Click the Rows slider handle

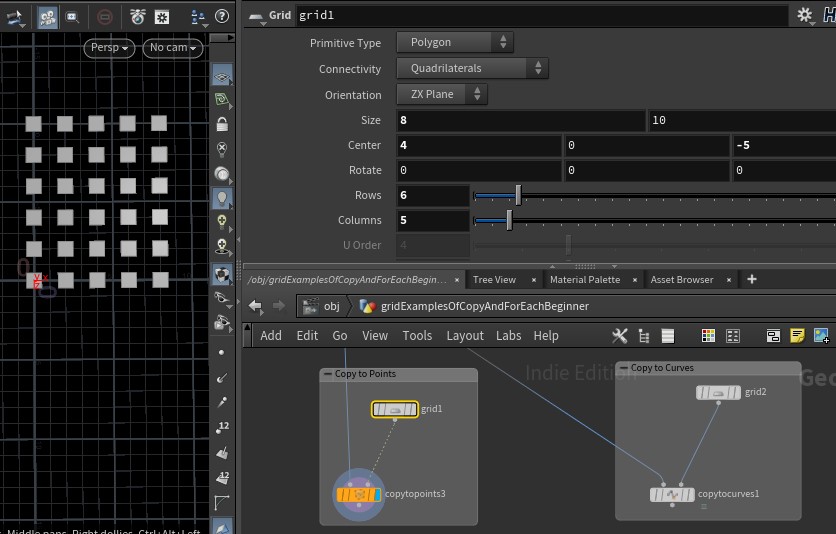517,195
